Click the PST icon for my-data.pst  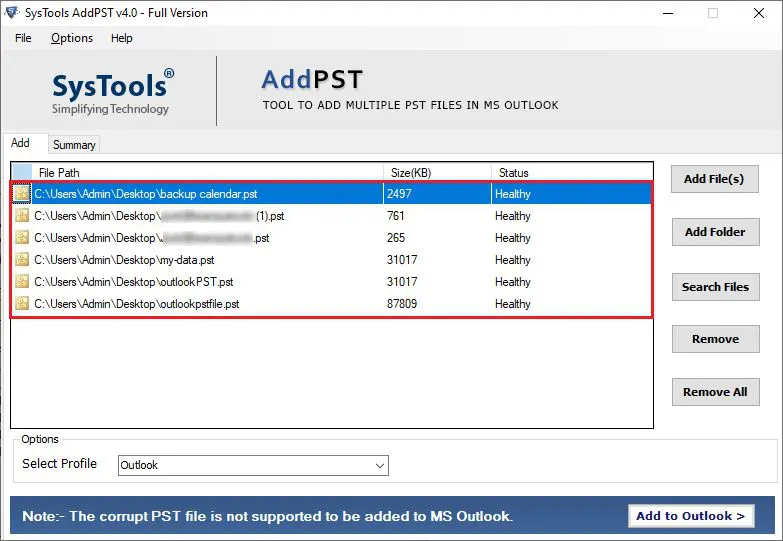21,259
